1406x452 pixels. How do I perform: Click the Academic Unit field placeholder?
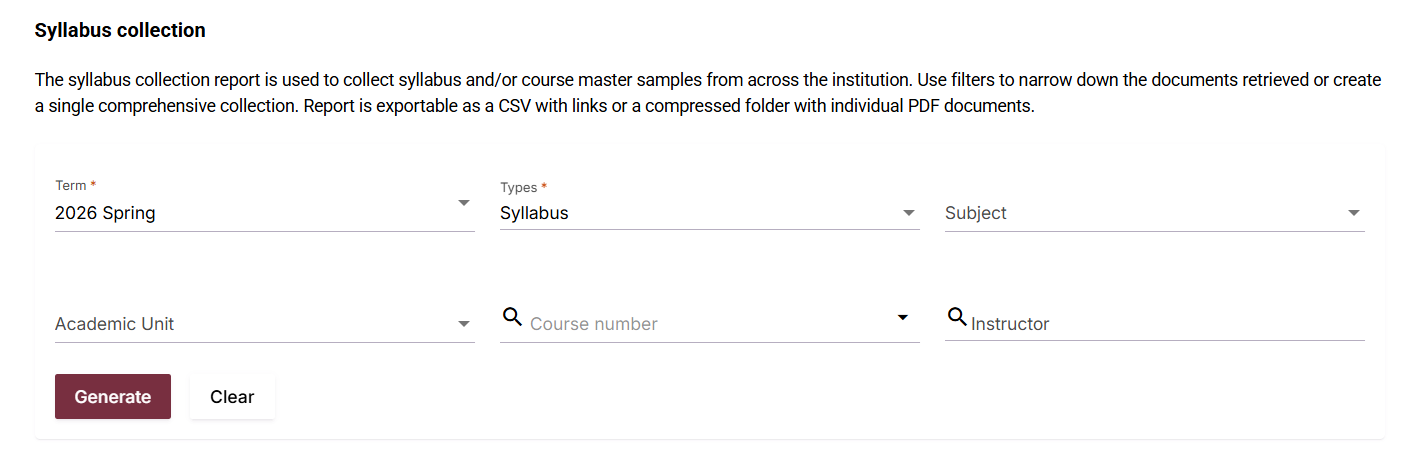[114, 324]
